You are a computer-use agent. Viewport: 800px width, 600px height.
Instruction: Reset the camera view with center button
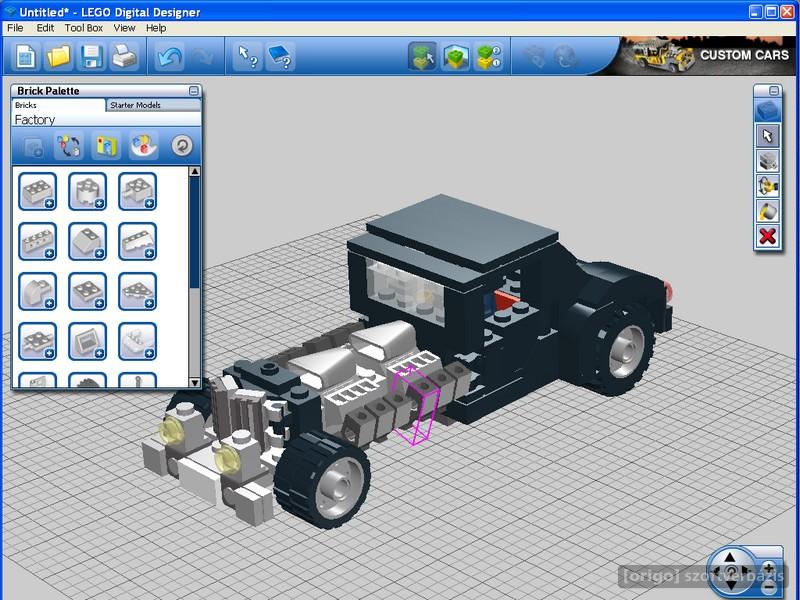pyautogui.click(x=731, y=572)
